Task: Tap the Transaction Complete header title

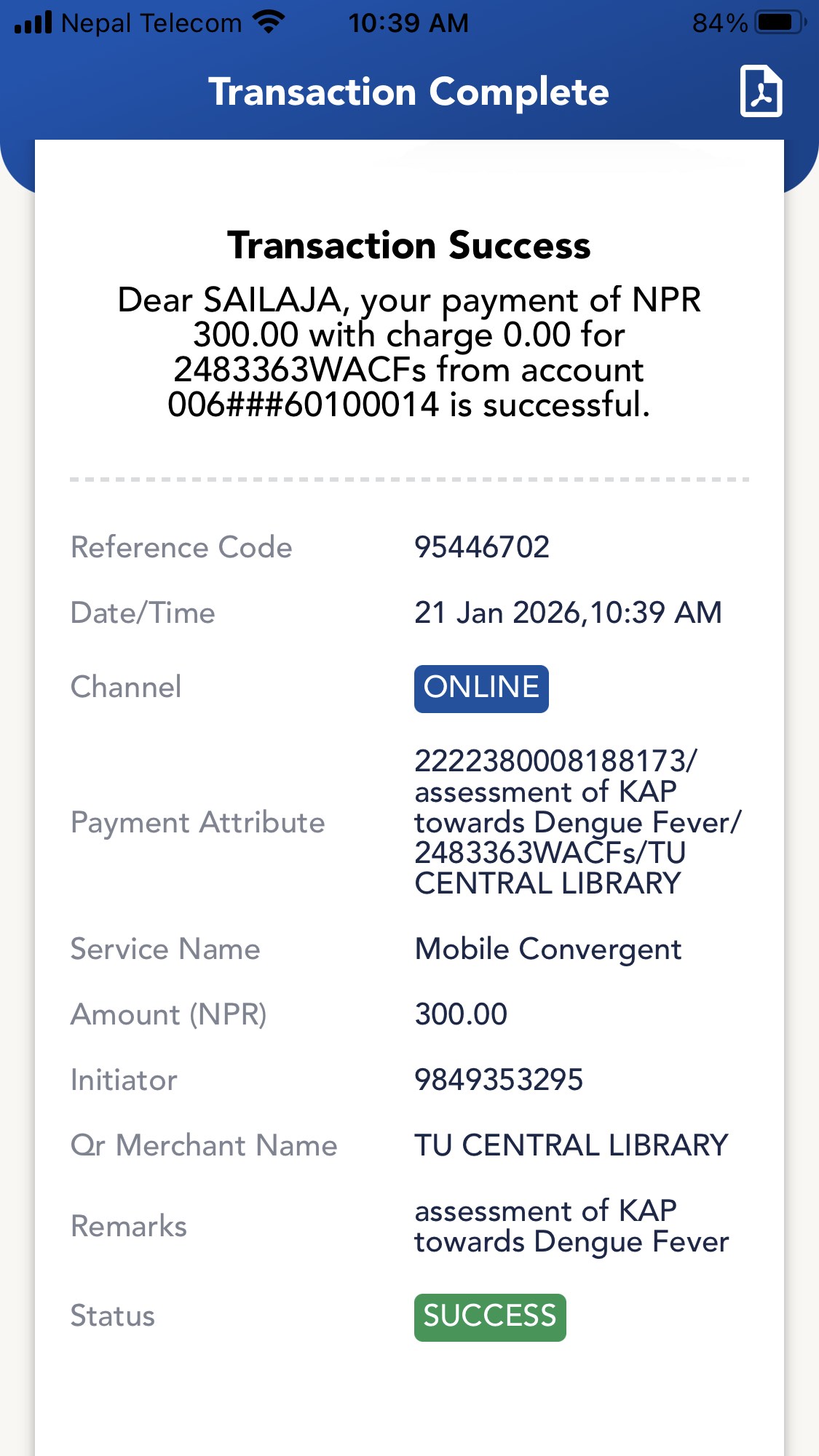Action: tap(408, 92)
